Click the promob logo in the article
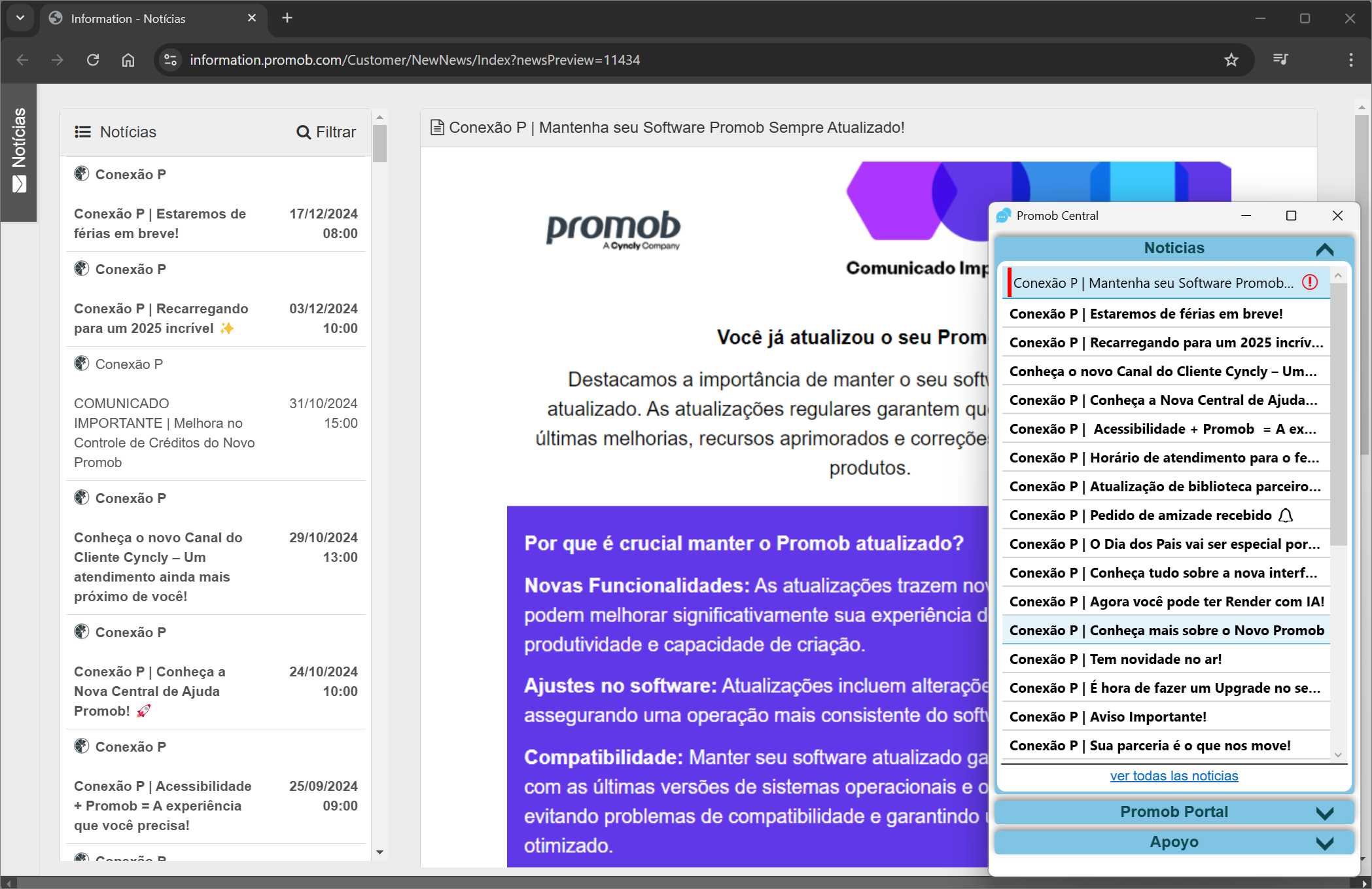The height and width of the screenshot is (889, 1372). click(613, 230)
